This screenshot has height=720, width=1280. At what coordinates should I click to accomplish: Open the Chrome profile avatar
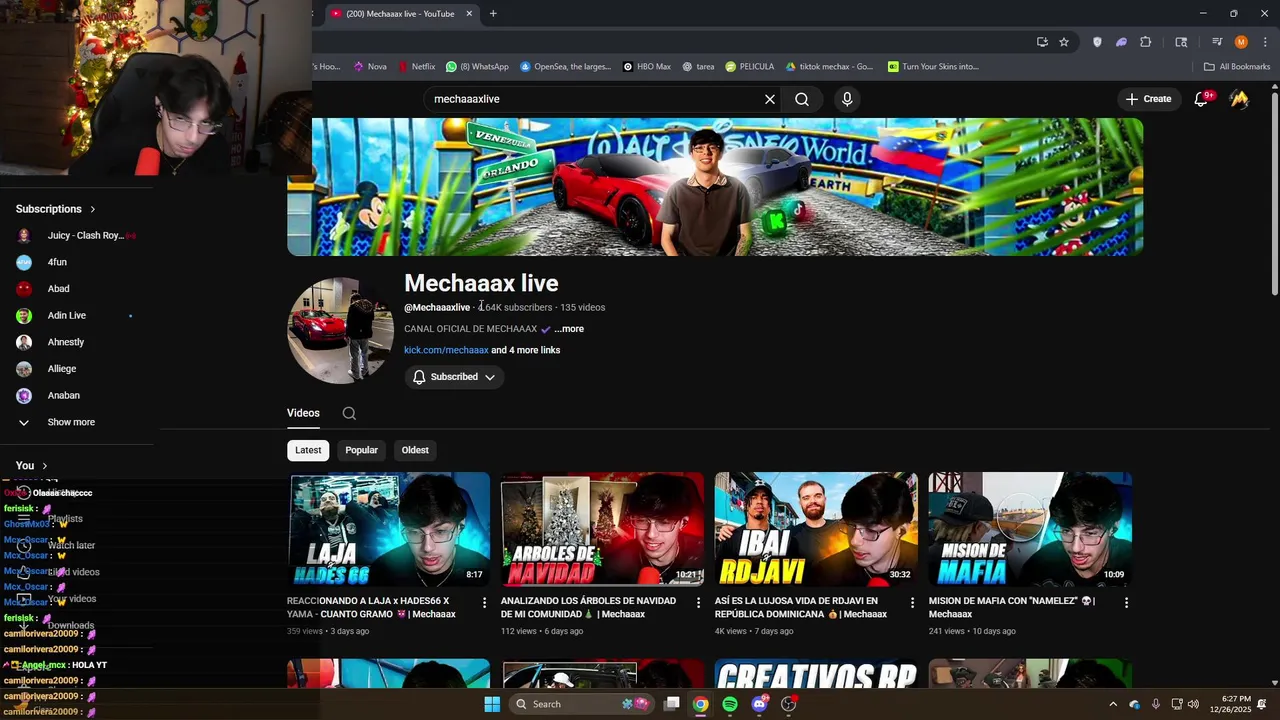(1241, 42)
